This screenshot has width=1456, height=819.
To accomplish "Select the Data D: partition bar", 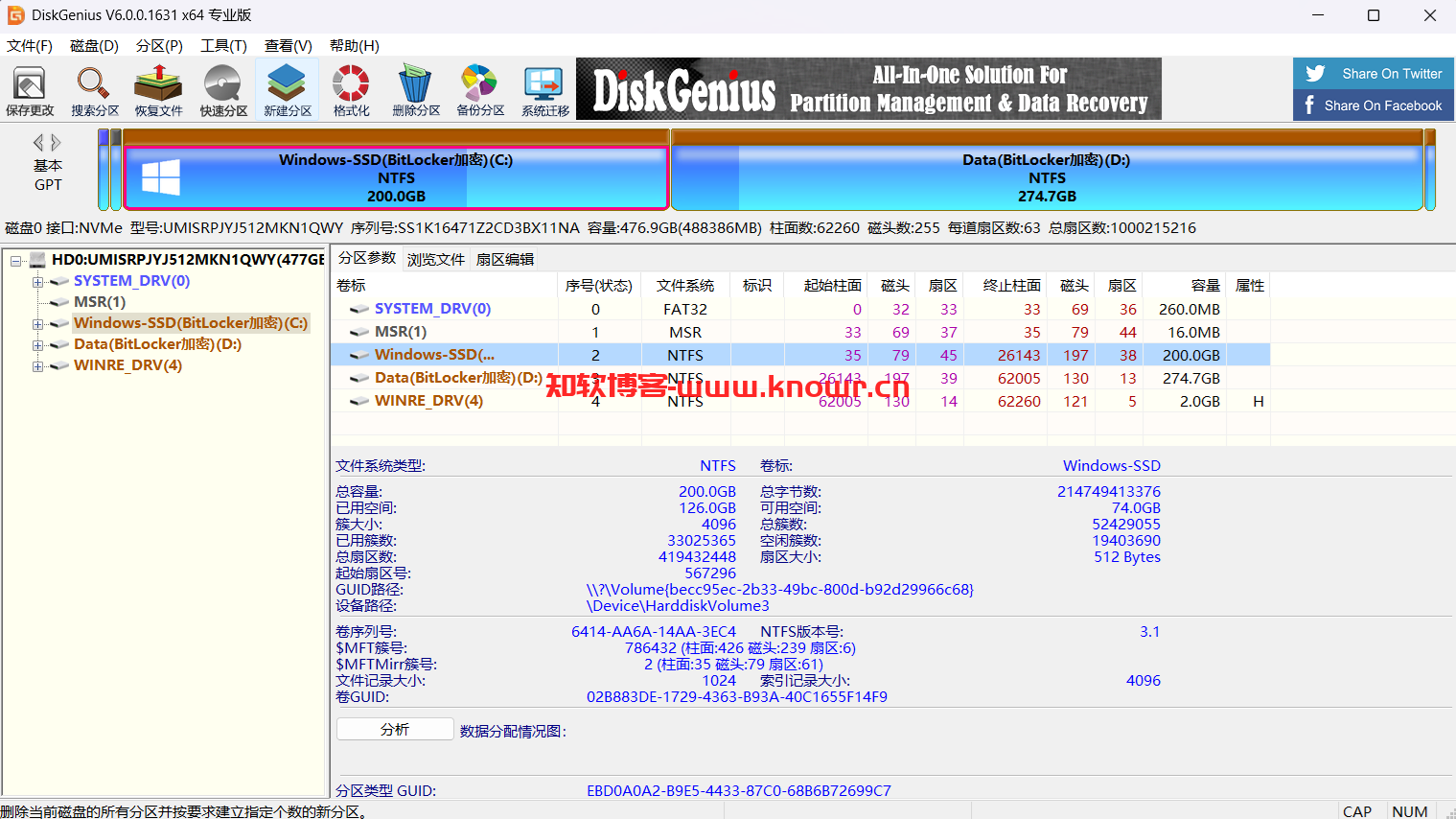I will click(x=1047, y=177).
